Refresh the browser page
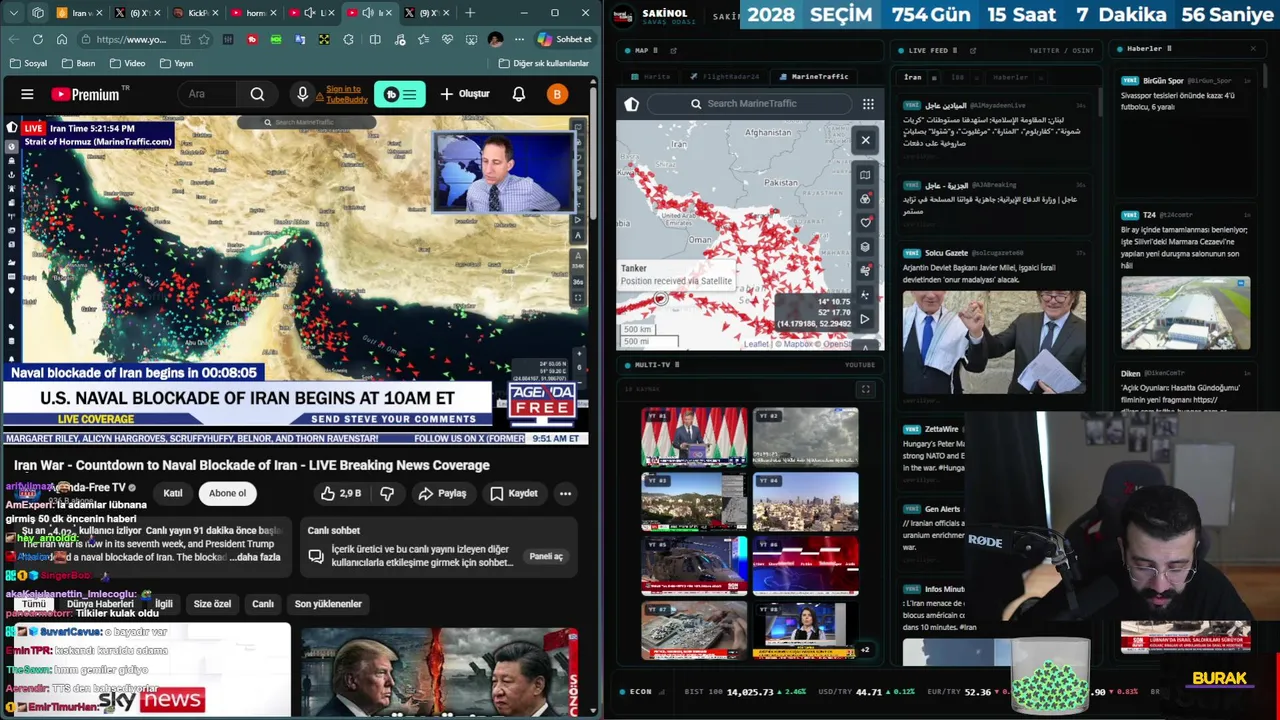The image size is (1280, 720). pyautogui.click(x=38, y=39)
